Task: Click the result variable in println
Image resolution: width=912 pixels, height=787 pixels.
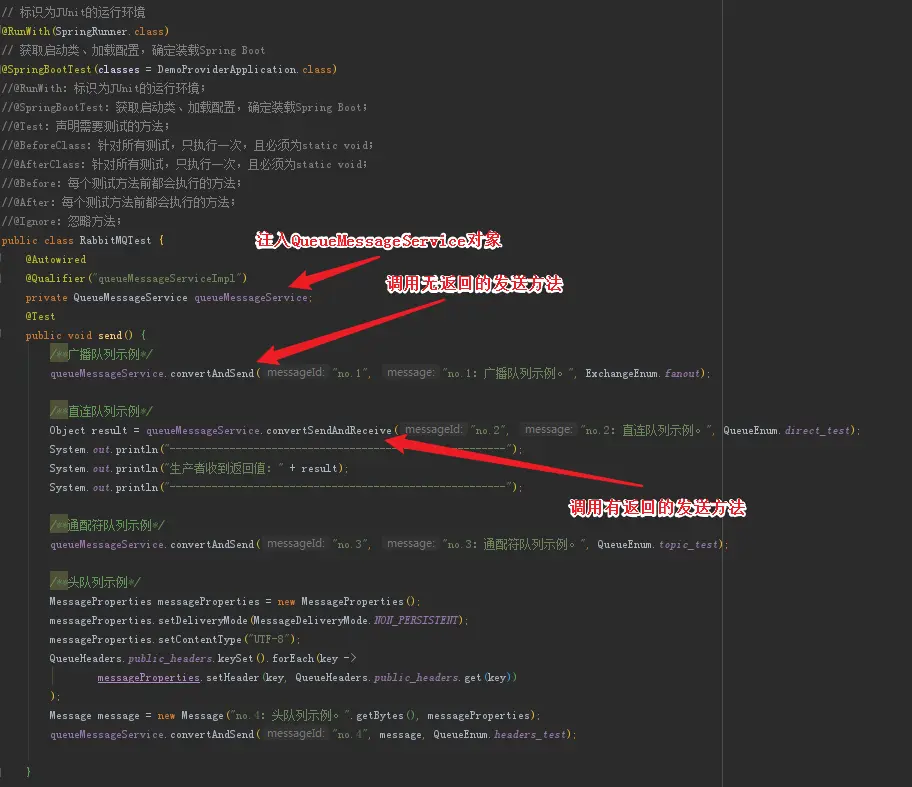Action: pos(319,468)
